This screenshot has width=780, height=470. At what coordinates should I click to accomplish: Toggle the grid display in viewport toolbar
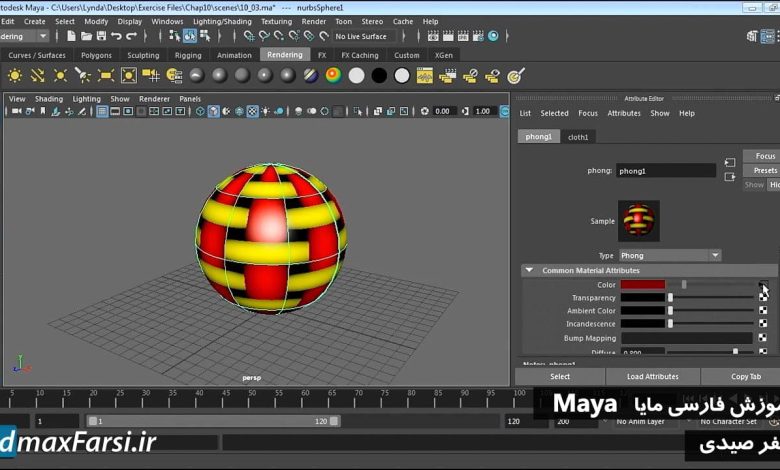click(x=102, y=112)
